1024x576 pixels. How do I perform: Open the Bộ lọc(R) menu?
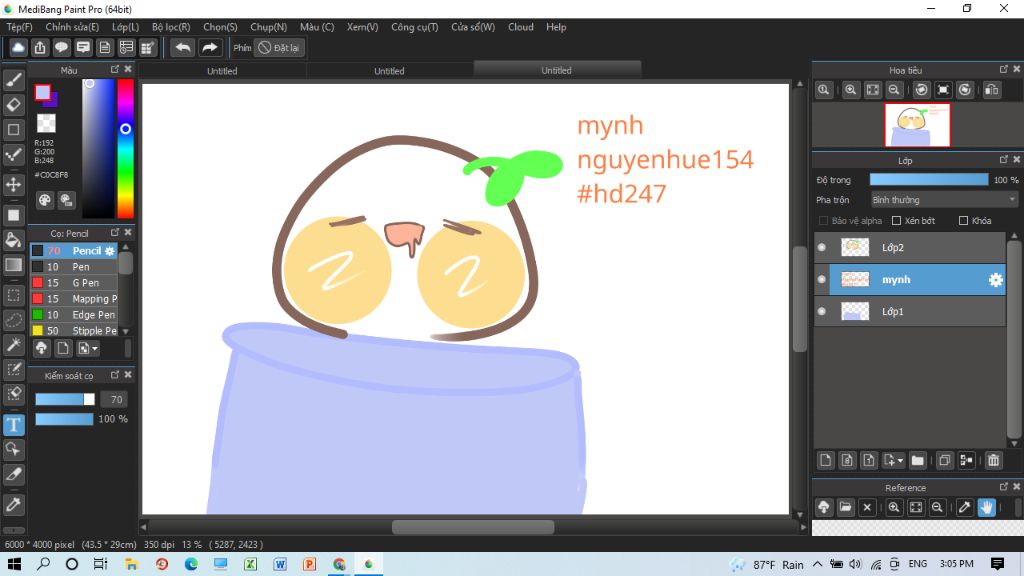[x=170, y=27]
